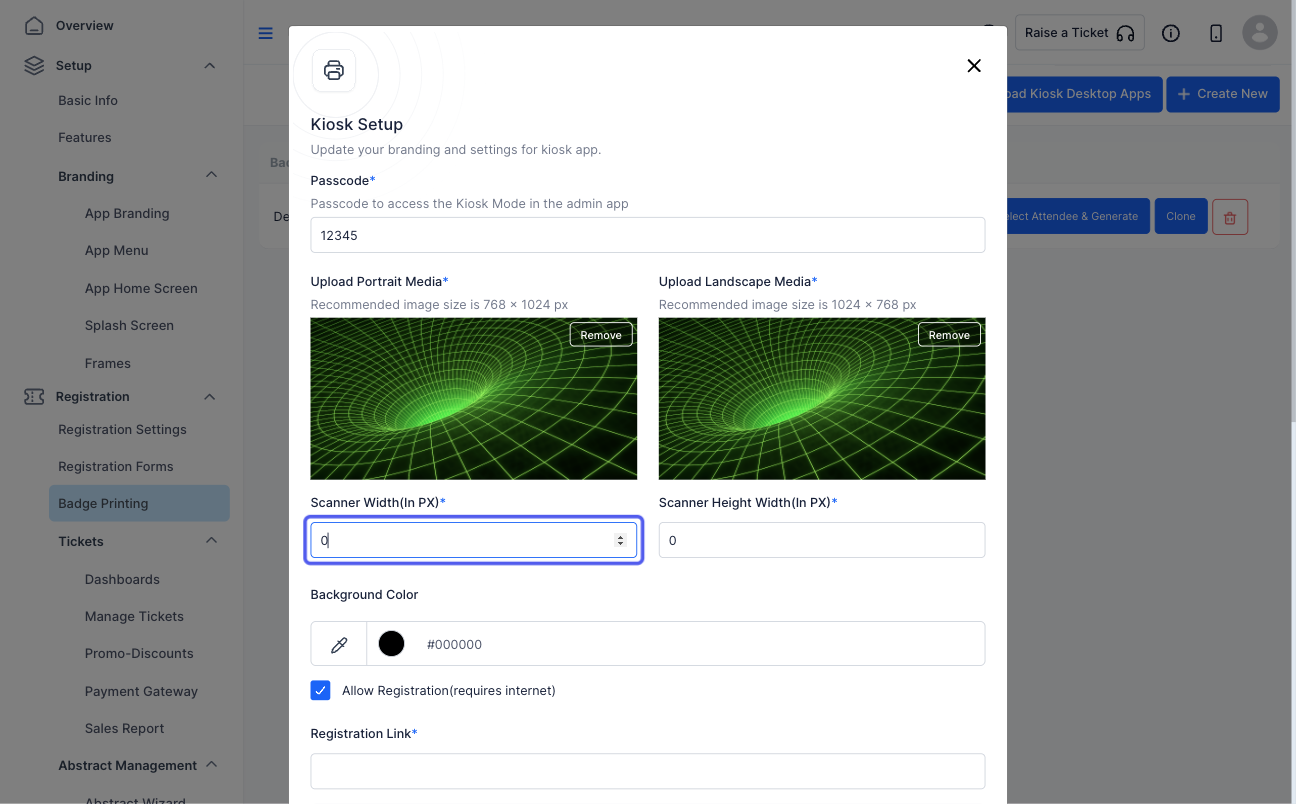The image size is (1296, 804).
Task: Focus the Scanner Width input
Action: [474, 540]
